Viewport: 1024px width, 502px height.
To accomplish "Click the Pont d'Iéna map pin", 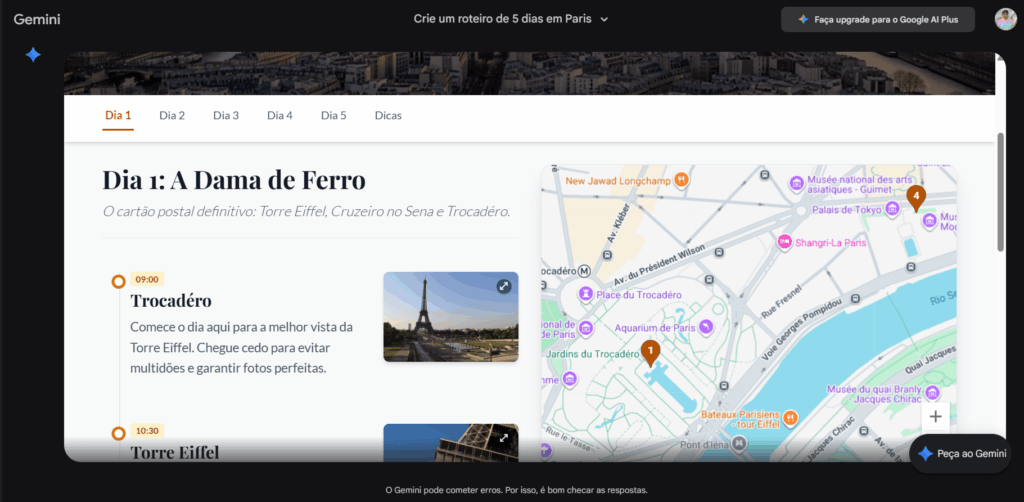I will tap(739, 444).
